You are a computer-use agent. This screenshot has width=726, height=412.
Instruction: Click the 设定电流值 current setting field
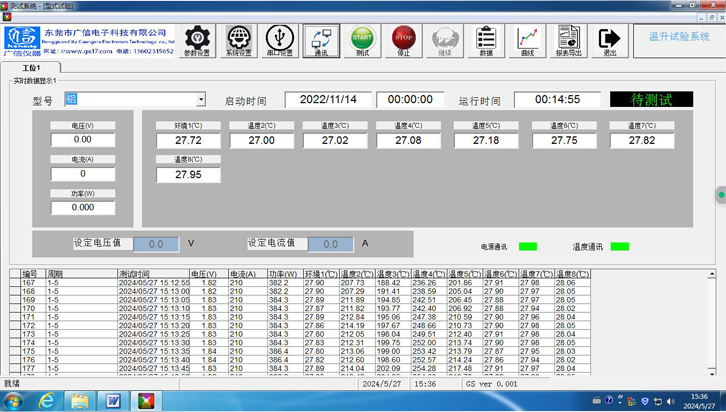pos(330,244)
